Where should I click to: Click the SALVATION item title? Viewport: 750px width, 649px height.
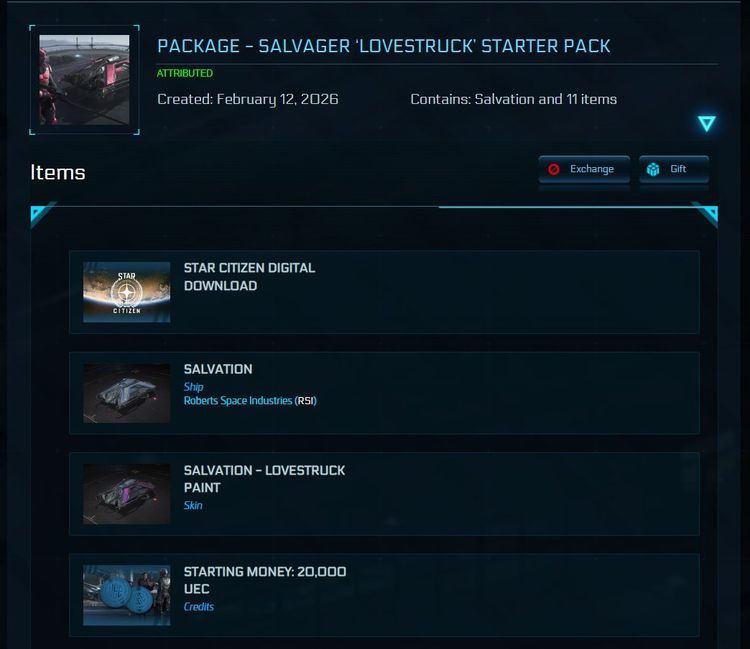coord(218,369)
